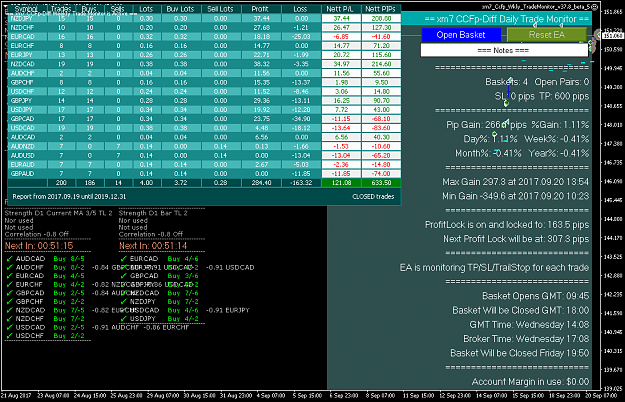Click "Max Gain 297.3 at 2017.09.20 13:54" line
Viewport: 625px width, 402px height.
point(515,182)
